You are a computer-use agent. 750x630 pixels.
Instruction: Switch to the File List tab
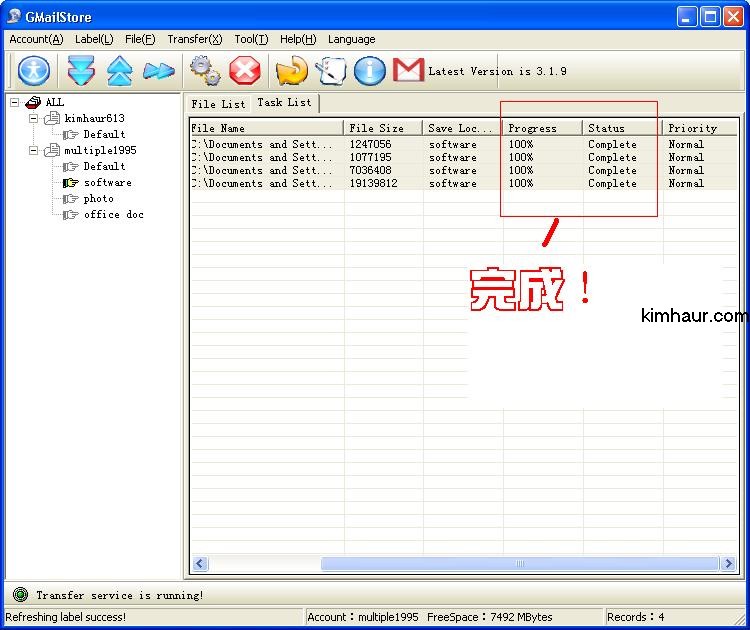(218, 104)
